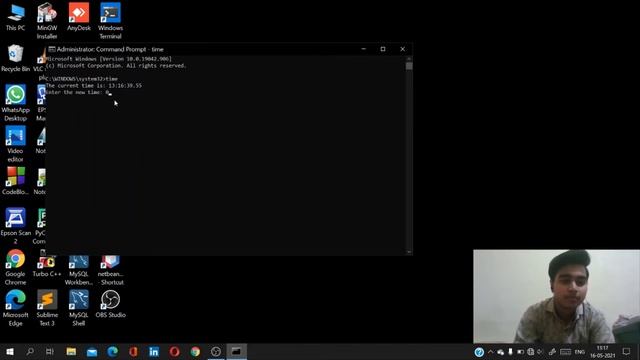The height and width of the screenshot is (360, 640).
Task: Open Windows Terminal desktop shortcut
Action: [x=110, y=21]
